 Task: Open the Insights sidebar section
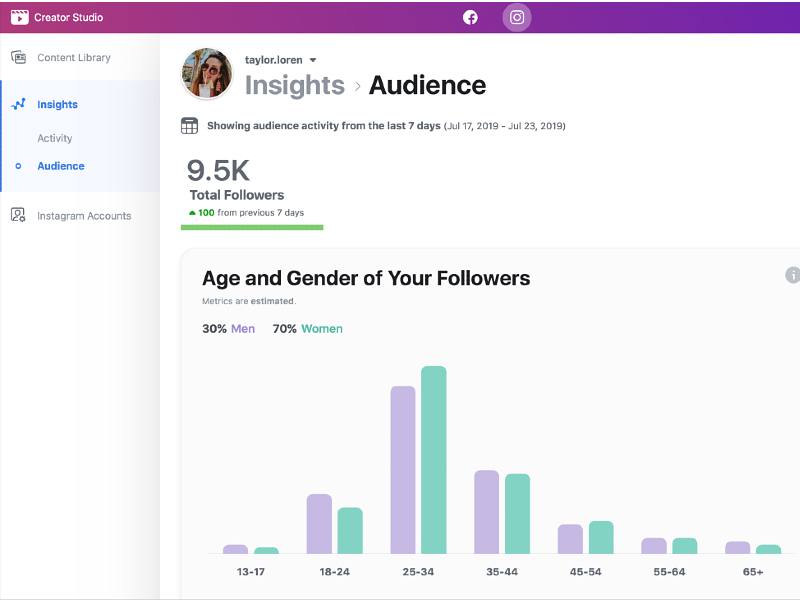click(58, 105)
